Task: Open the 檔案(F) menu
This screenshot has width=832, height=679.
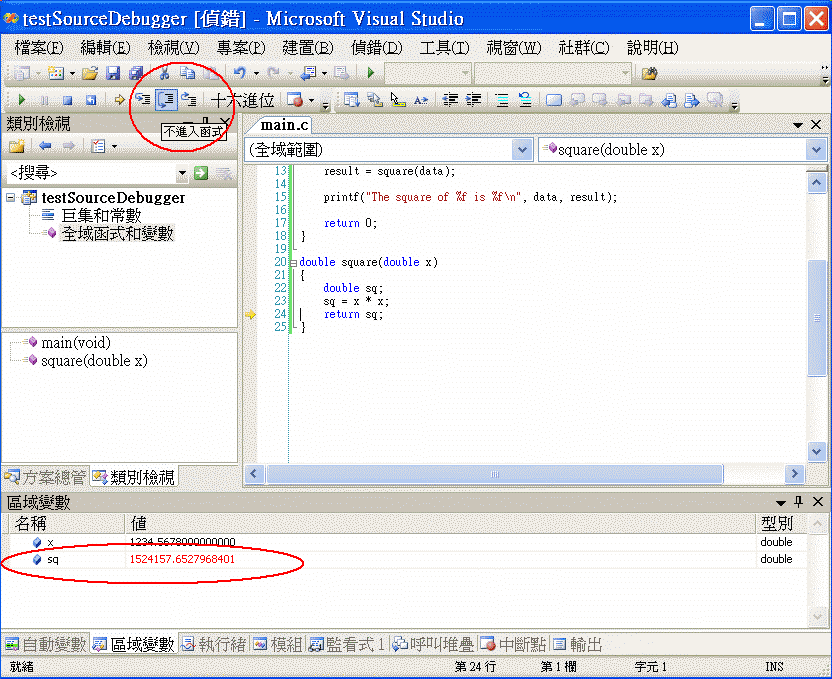Action: [39, 48]
